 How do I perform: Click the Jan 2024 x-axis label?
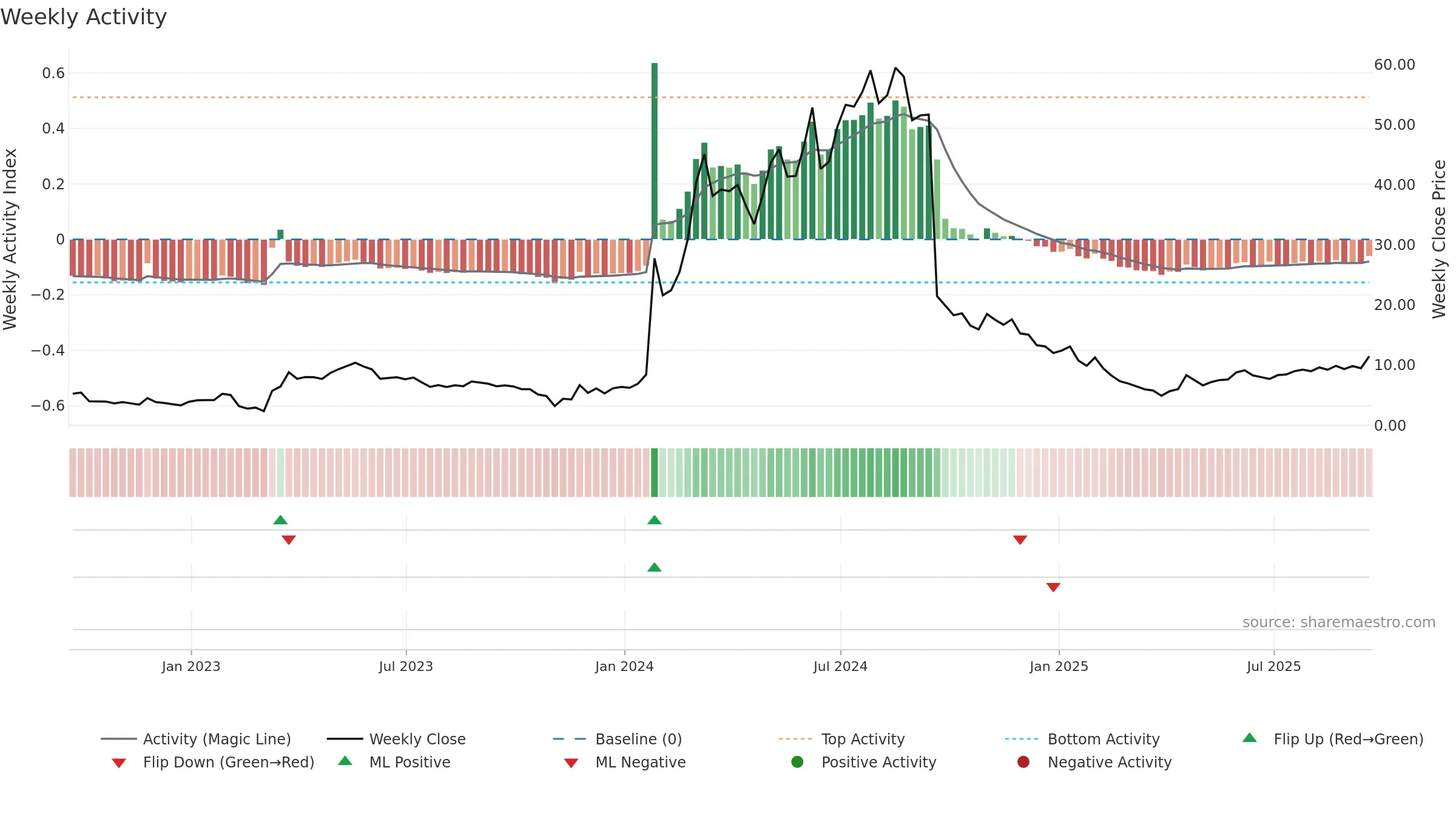point(624,666)
